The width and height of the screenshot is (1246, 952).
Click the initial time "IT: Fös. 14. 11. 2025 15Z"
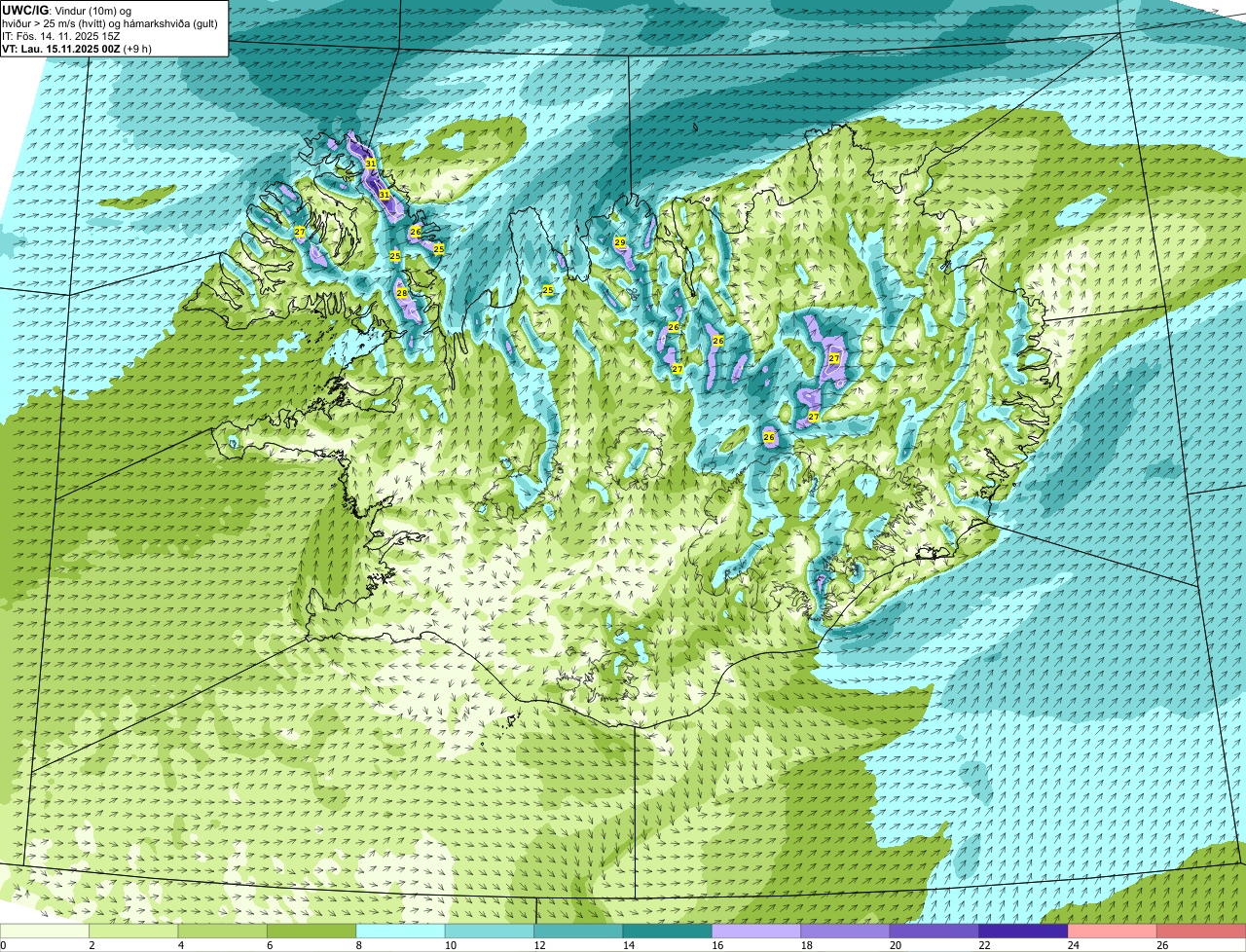pyautogui.click(x=61, y=36)
